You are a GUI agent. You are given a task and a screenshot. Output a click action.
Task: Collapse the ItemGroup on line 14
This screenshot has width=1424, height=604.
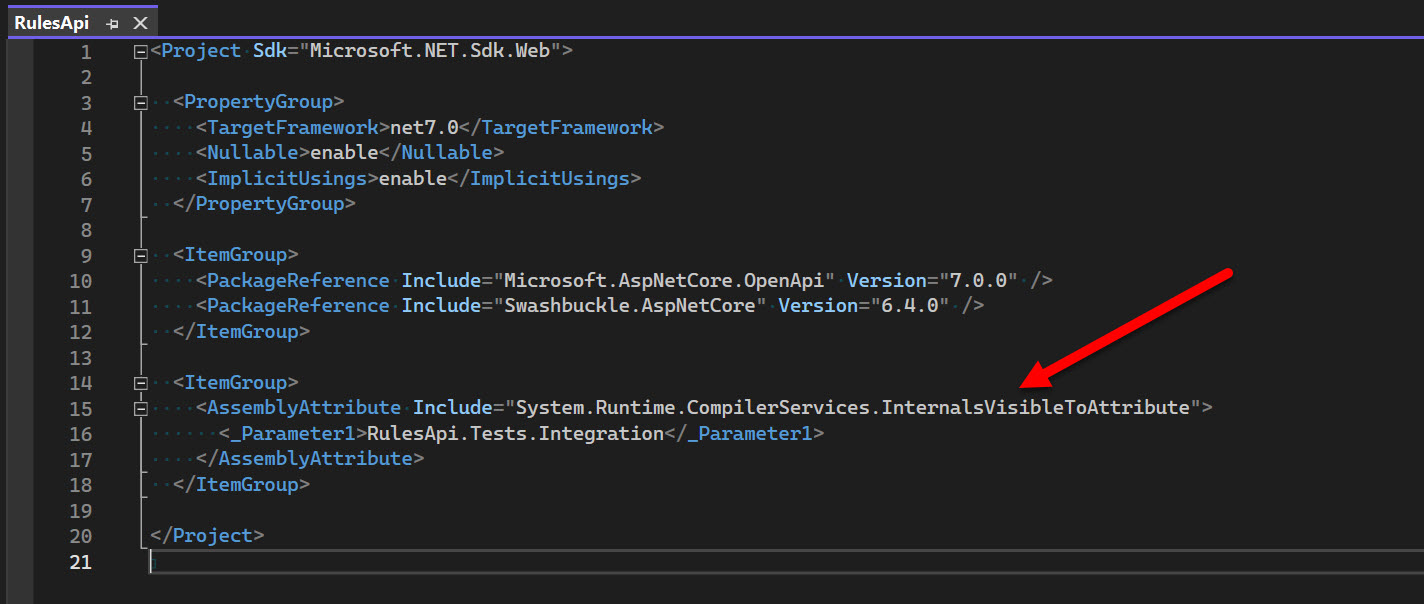(x=140, y=383)
